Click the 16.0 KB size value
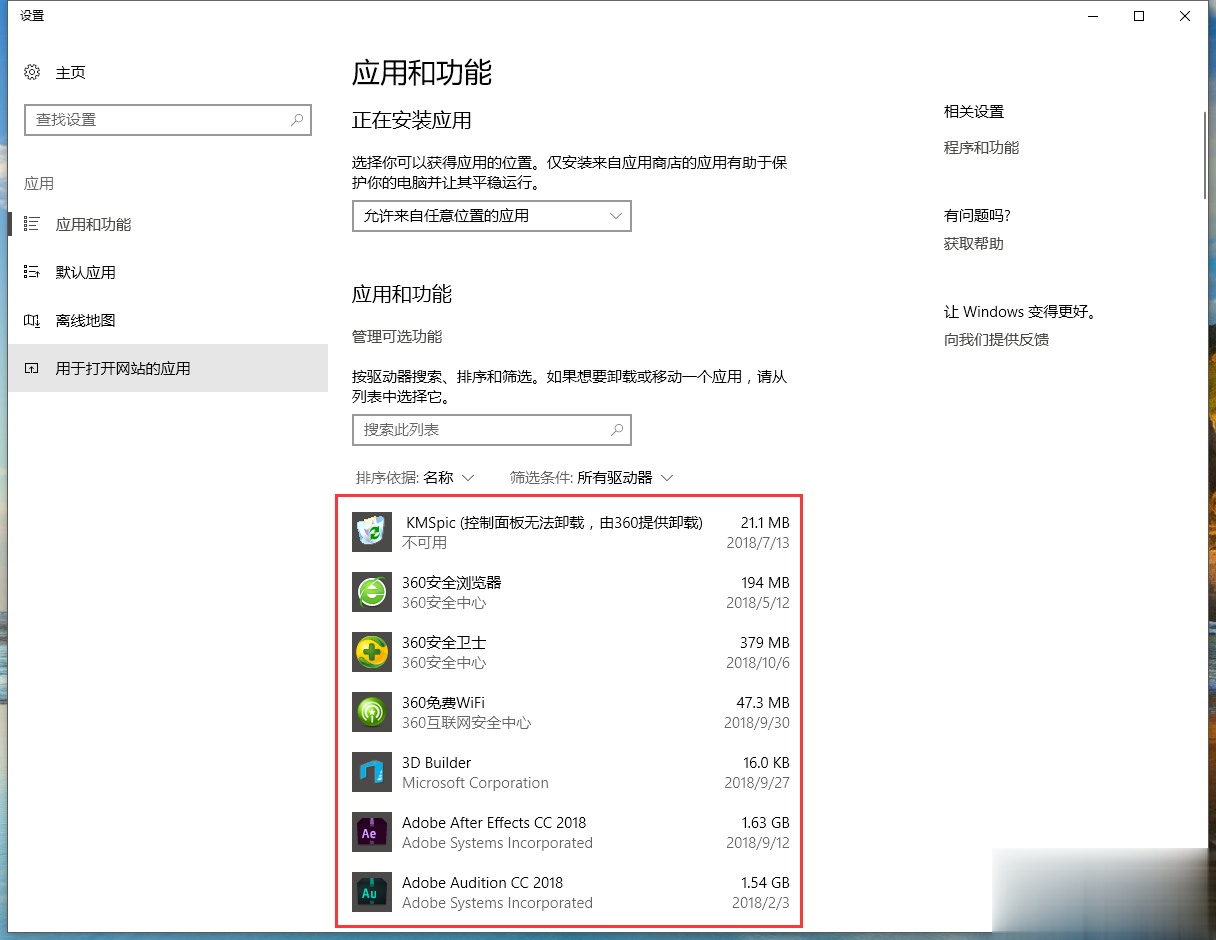1216x940 pixels. (766, 763)
